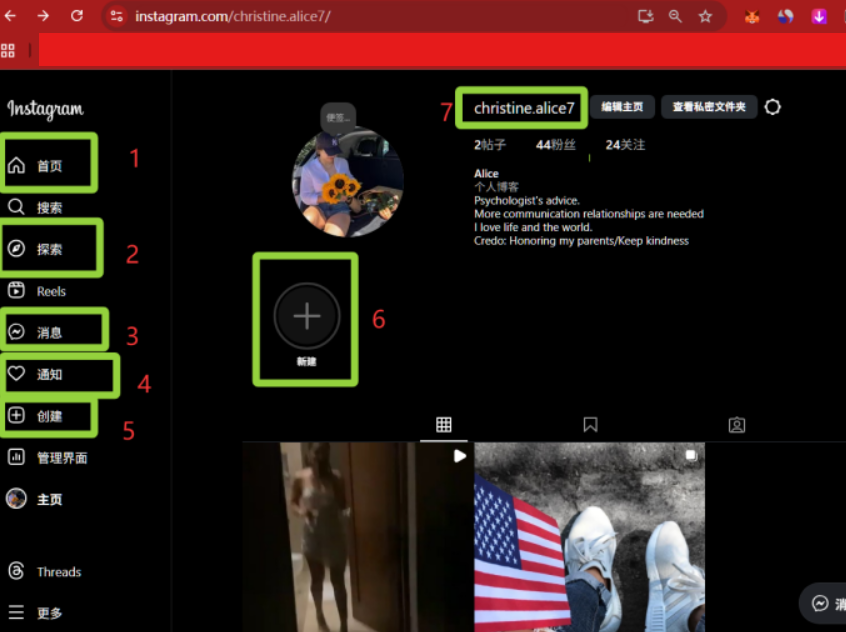Click the Edit profile (编辑主页) button
The width and height of the screenshot is (846, 632).
point(622,107)
